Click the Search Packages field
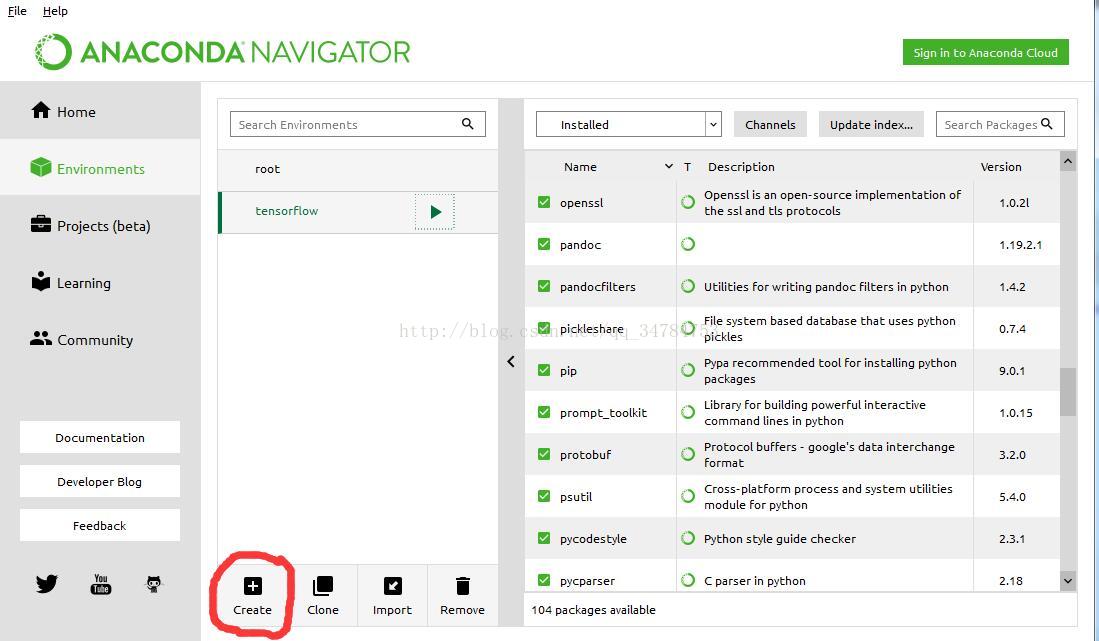Screen dimensions: 1099x641 coord(1000,124)
